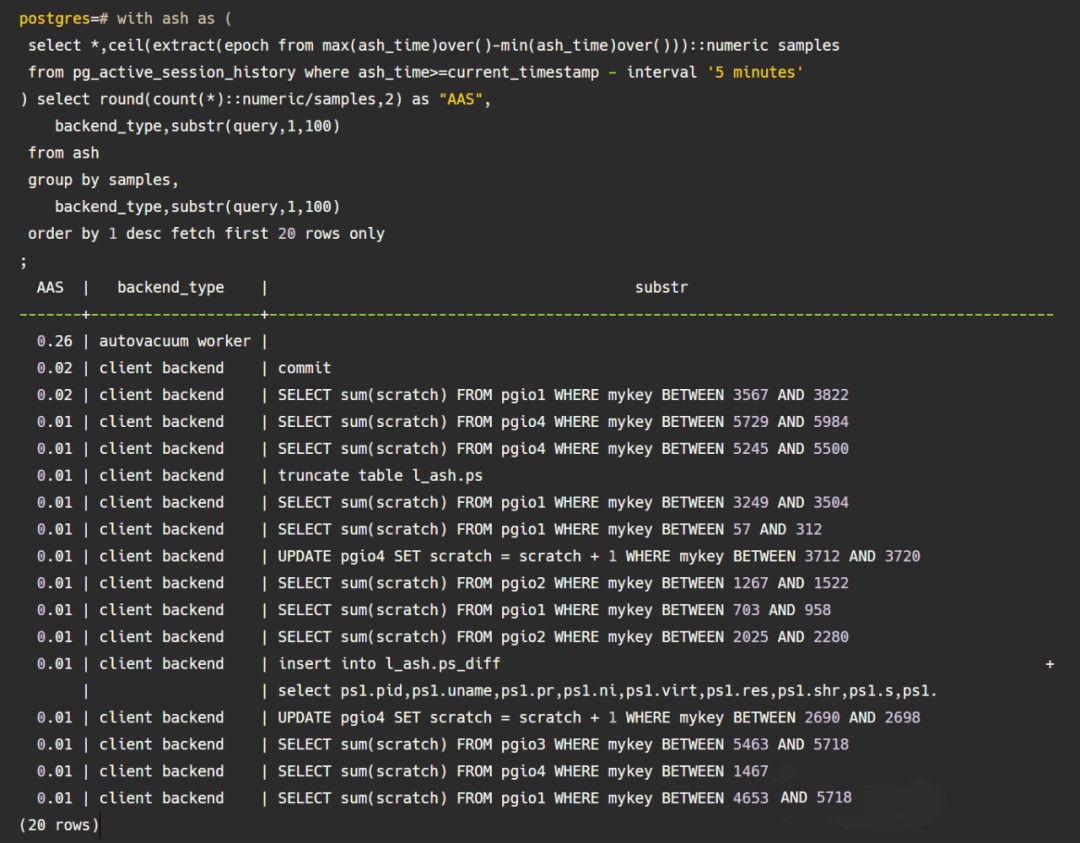1080x843 pixels.
Task: Click the order by 1 desc line
Action: [206, 234]
